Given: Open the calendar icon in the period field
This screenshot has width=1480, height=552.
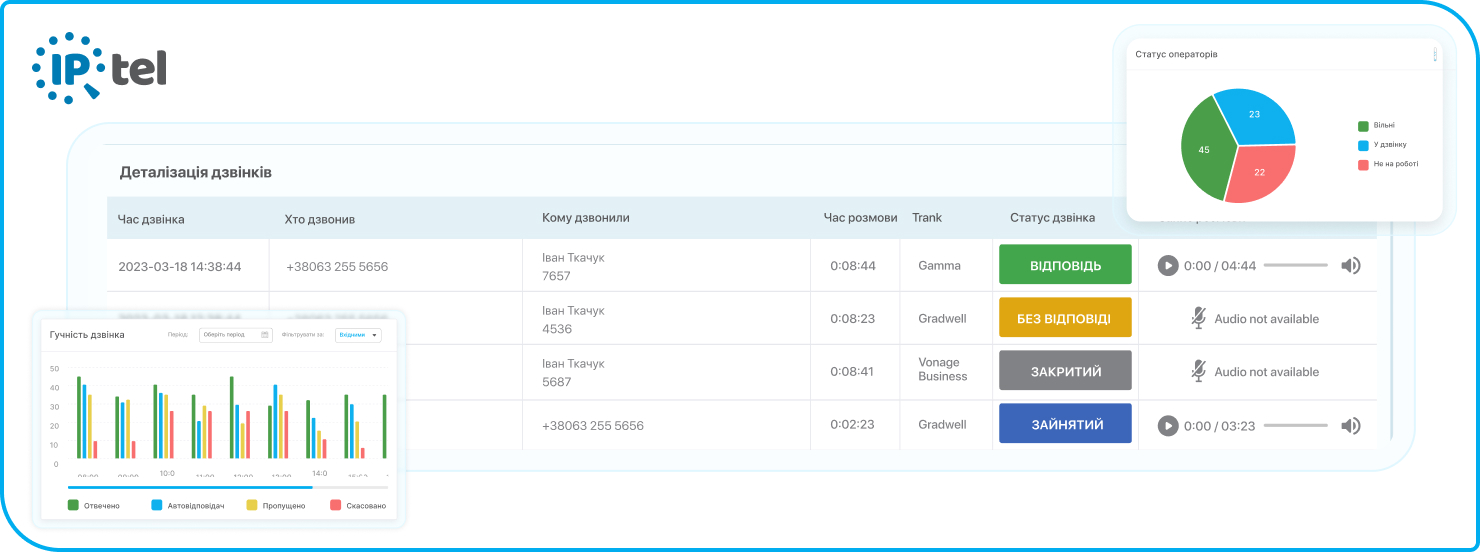Looking at the screenshot, I should click(x=265, y=335).
